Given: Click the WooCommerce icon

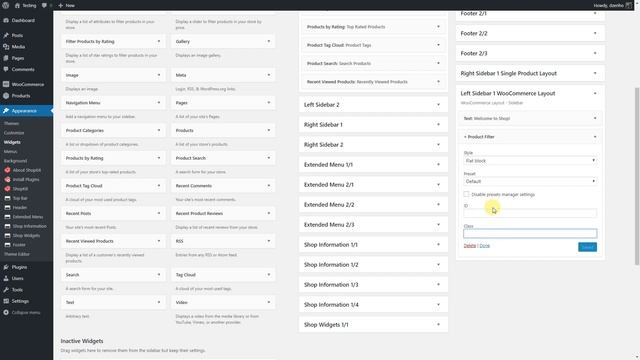Looking at the screenshot, I should point(6,84).
